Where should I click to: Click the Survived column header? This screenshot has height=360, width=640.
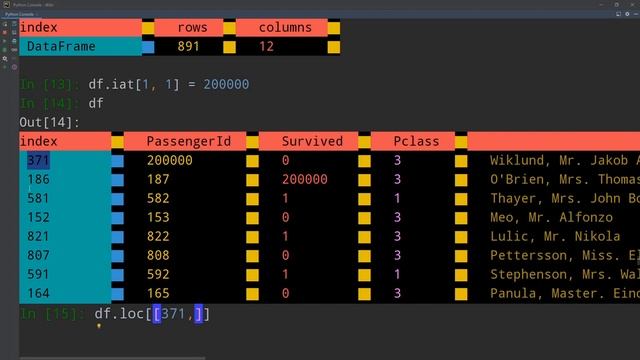click(x=312, y=141)
